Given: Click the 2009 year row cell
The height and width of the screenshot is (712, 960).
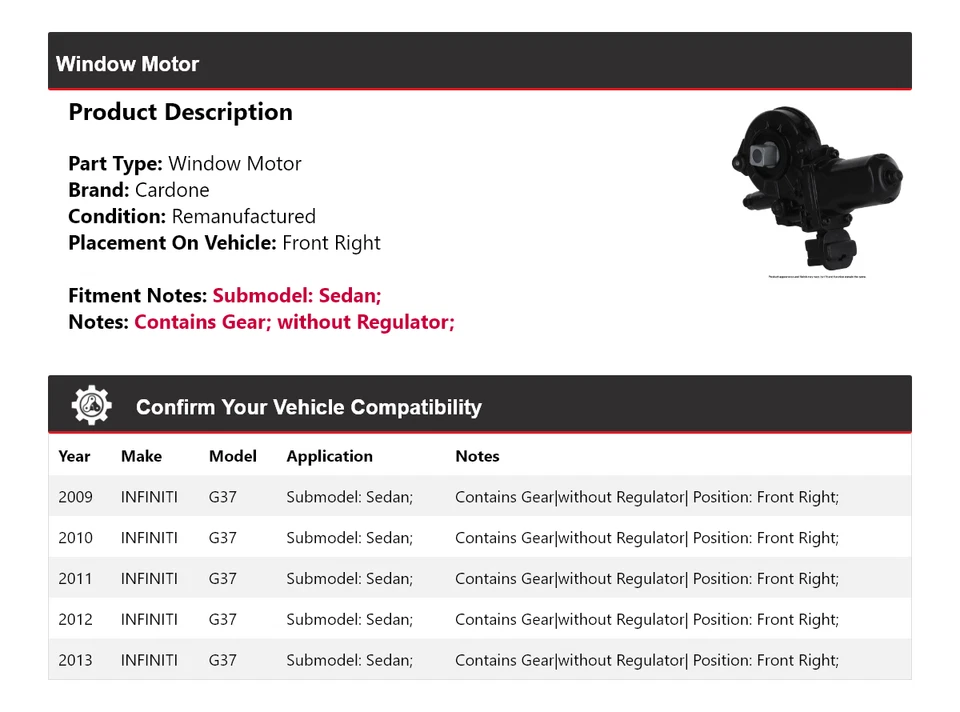Looking at the screenshot, I should 75,497.
